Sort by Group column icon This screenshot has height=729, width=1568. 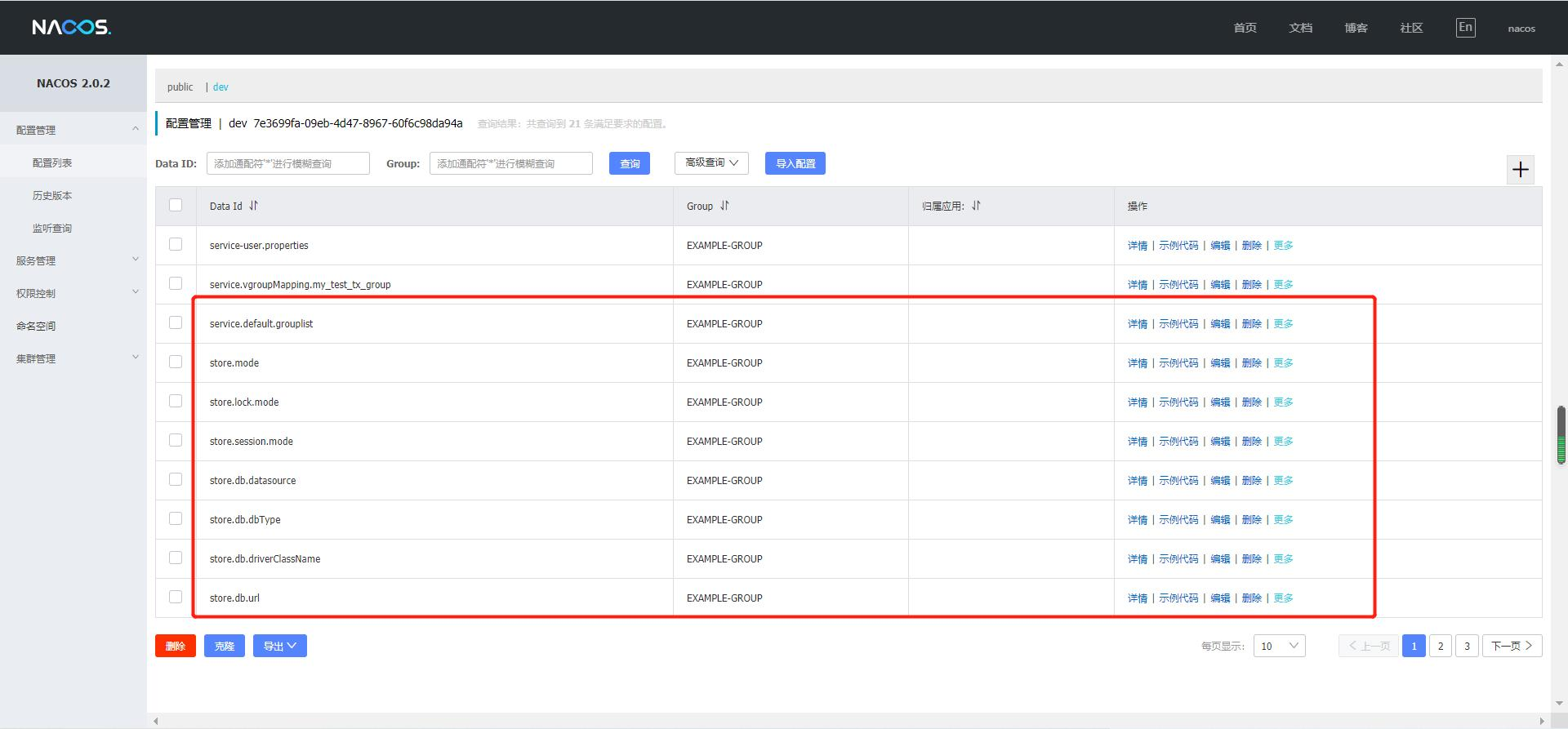(x=724, y=206)
